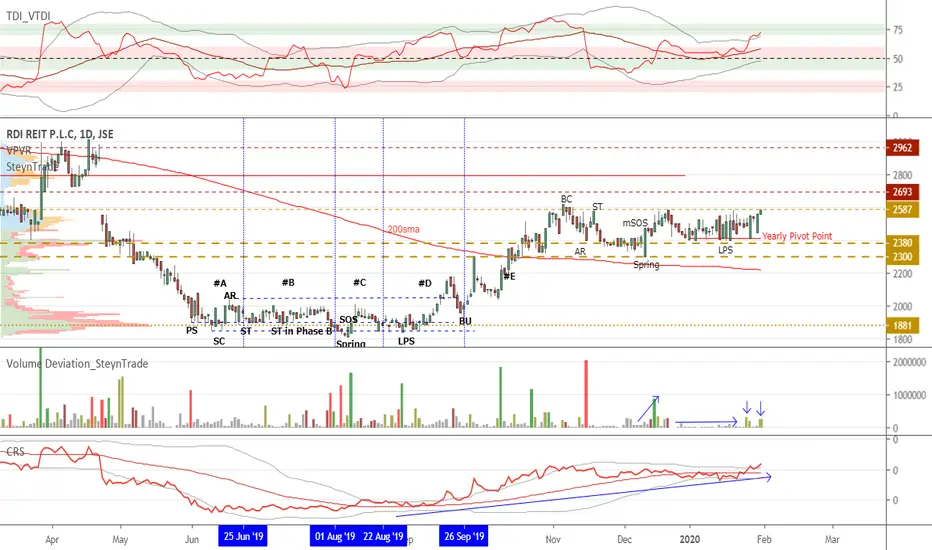The height and width of the screenshot is (550, 932).
Task: Select the 2587 yellow price tag
Action: 902,209
